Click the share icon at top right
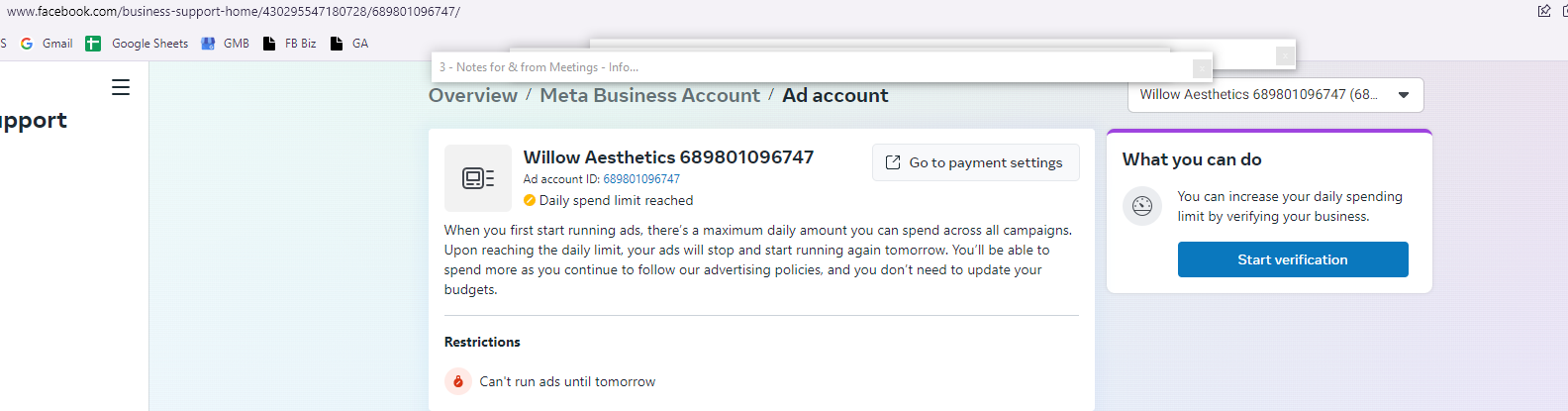Image resolution: width=1568 pixels, height=411 pixels. pyautogui.click(x=1544, y=11)
